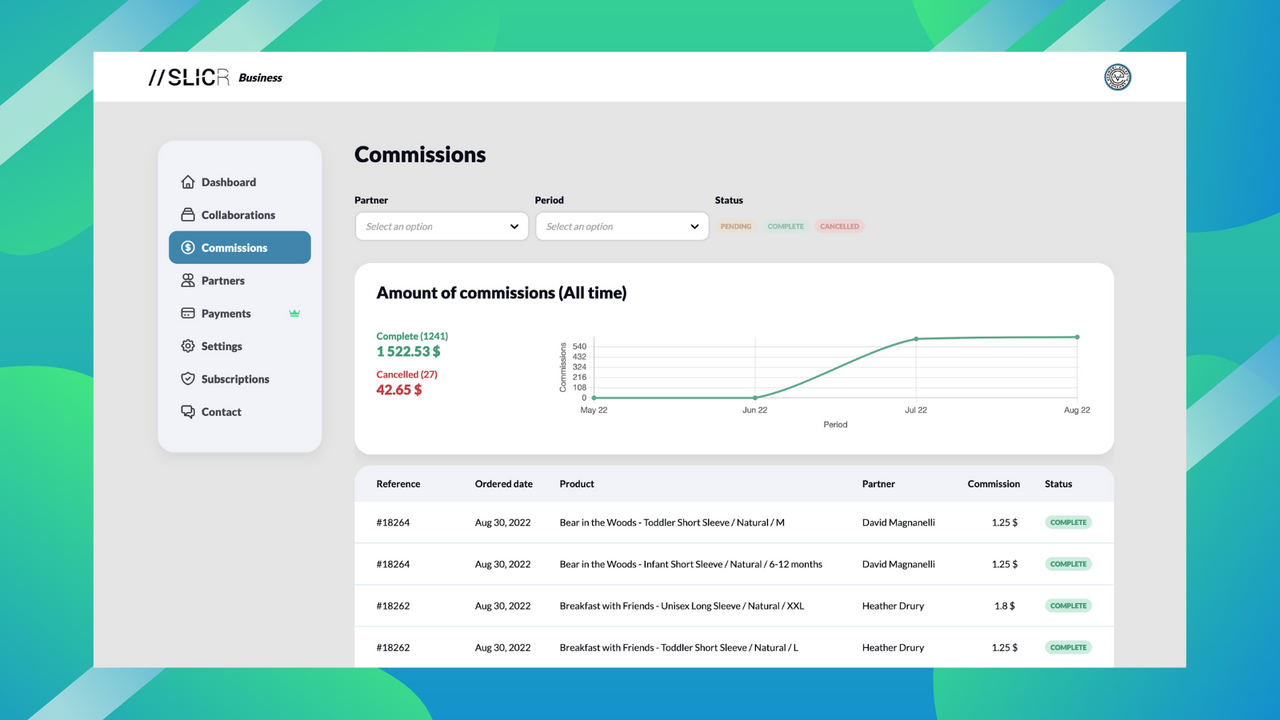
Task: Click the Partner dropdown chevron arrow
Action: coord(514,227)
